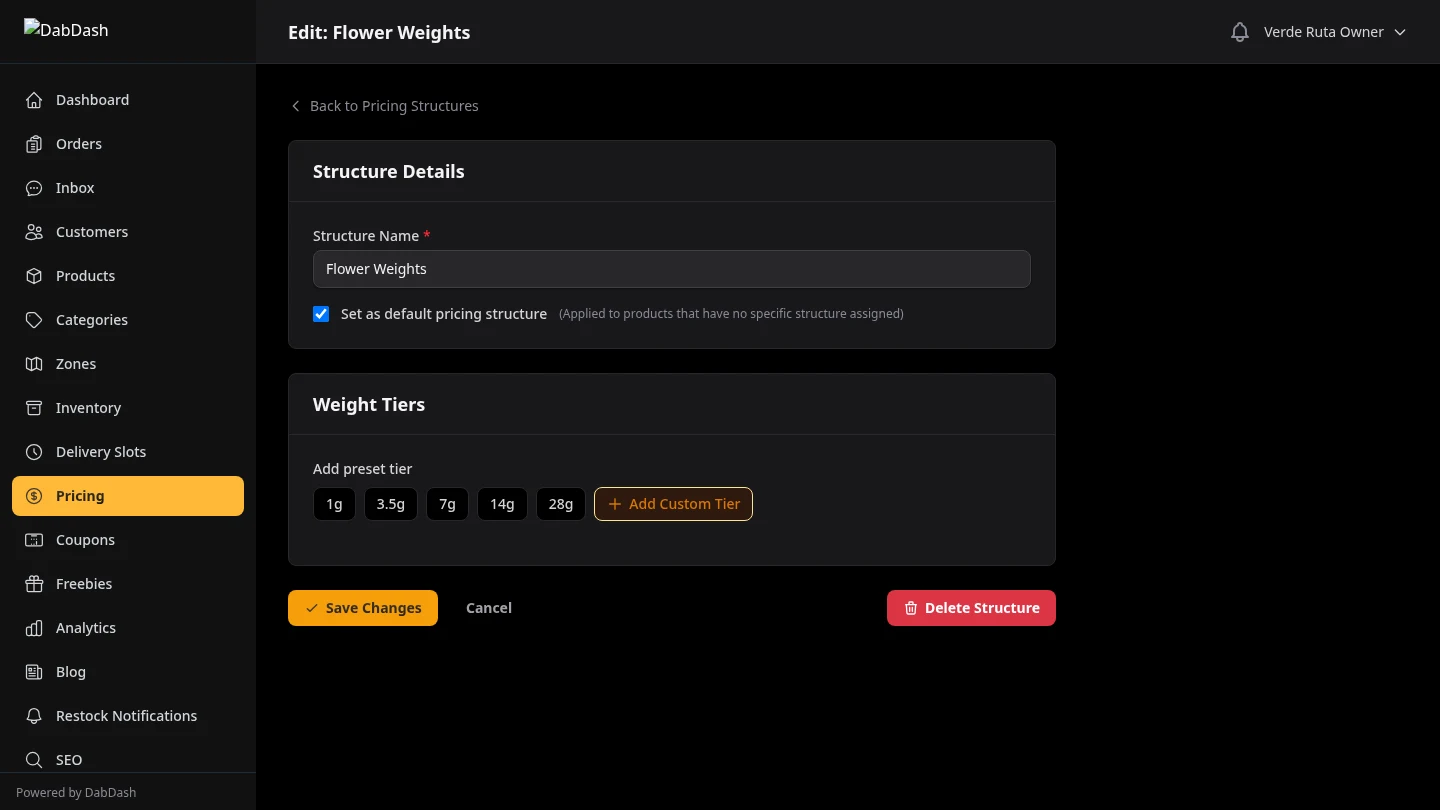Image resolution: width=1440 pixels, height=810 pixels.
Task: Click the Customers people icon
Action: (34, 231)
